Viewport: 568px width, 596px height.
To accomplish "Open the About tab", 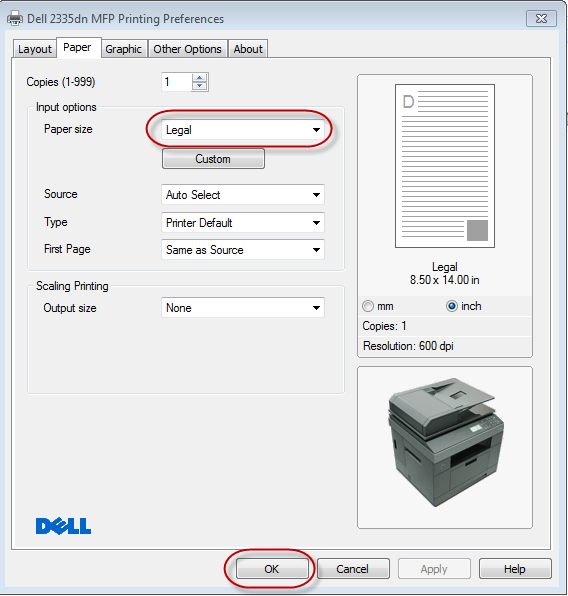I will pyautogui.click(x=248, y=49).
